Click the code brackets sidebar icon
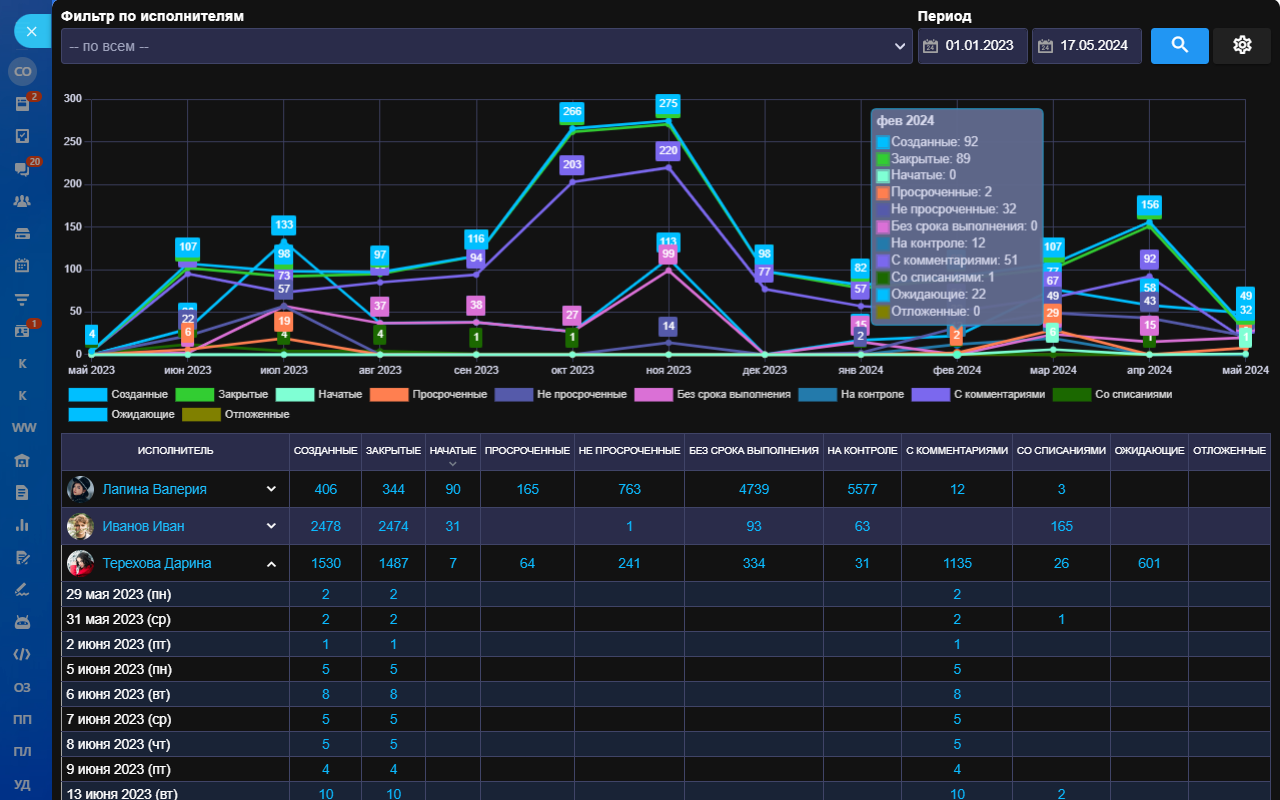This screenshot has width=1280, height=800. 22,655
